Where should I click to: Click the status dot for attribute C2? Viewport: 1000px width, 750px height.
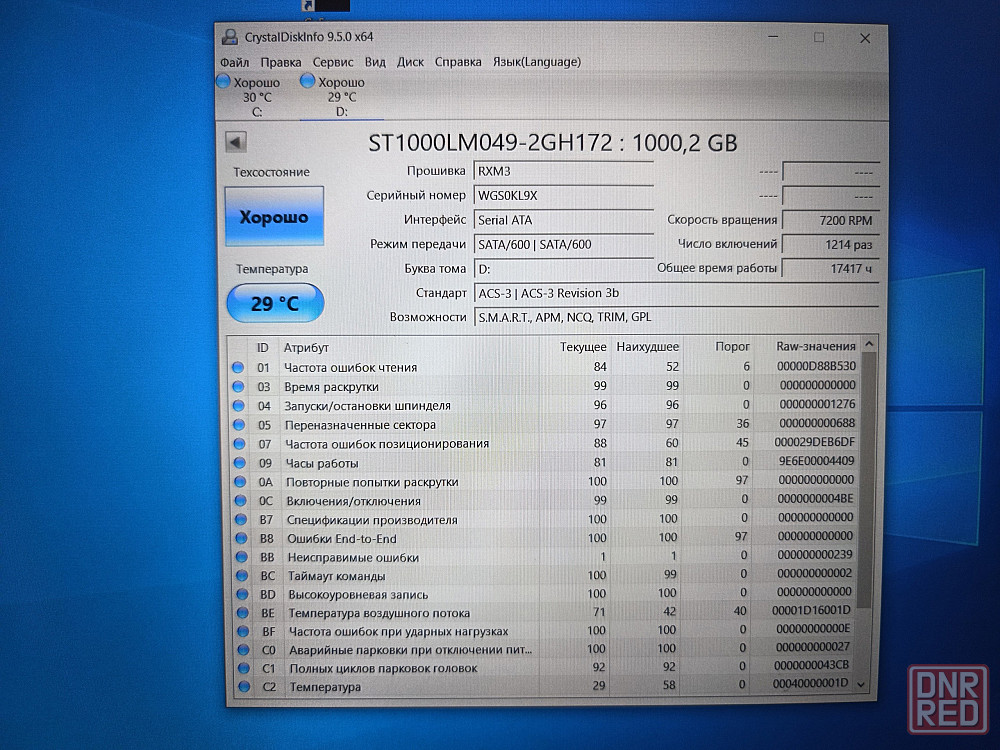point(244,687)
